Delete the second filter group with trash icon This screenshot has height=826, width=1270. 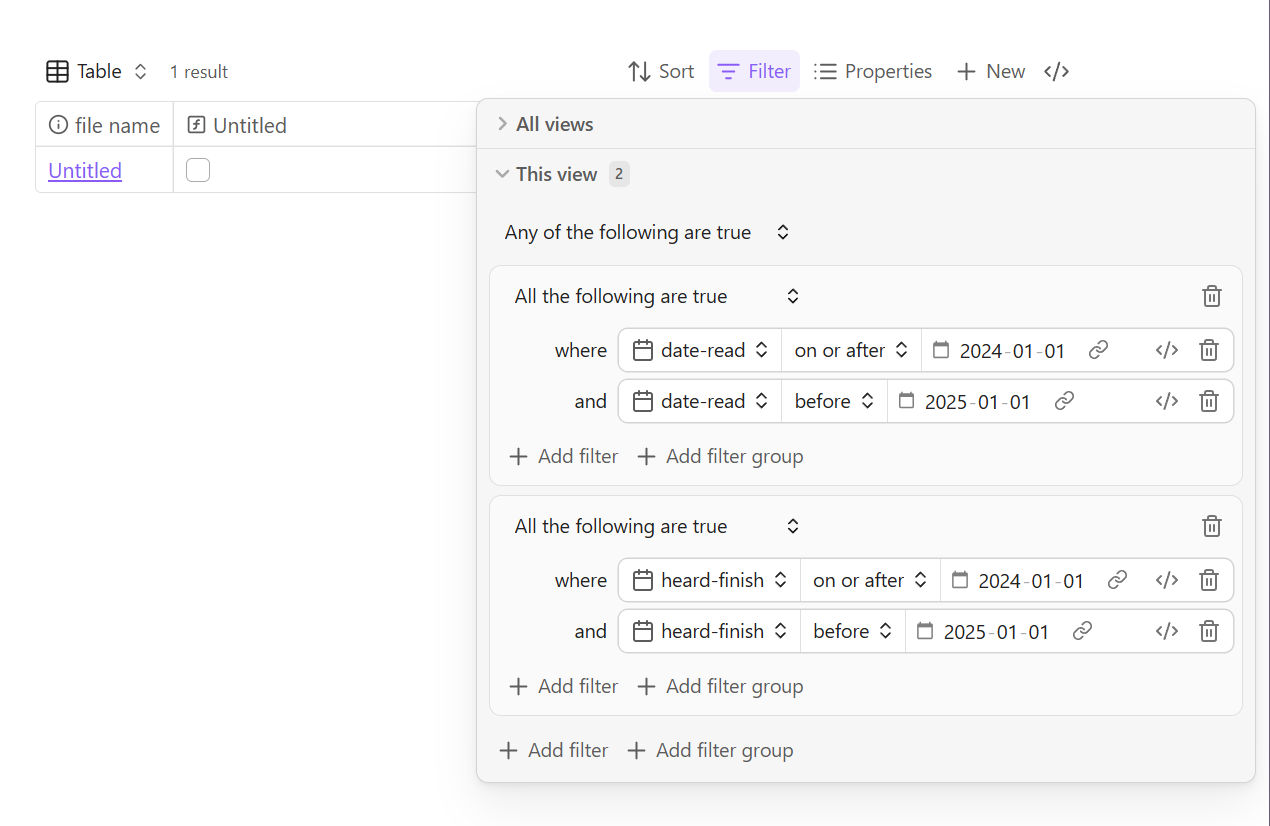(1211, 526)
